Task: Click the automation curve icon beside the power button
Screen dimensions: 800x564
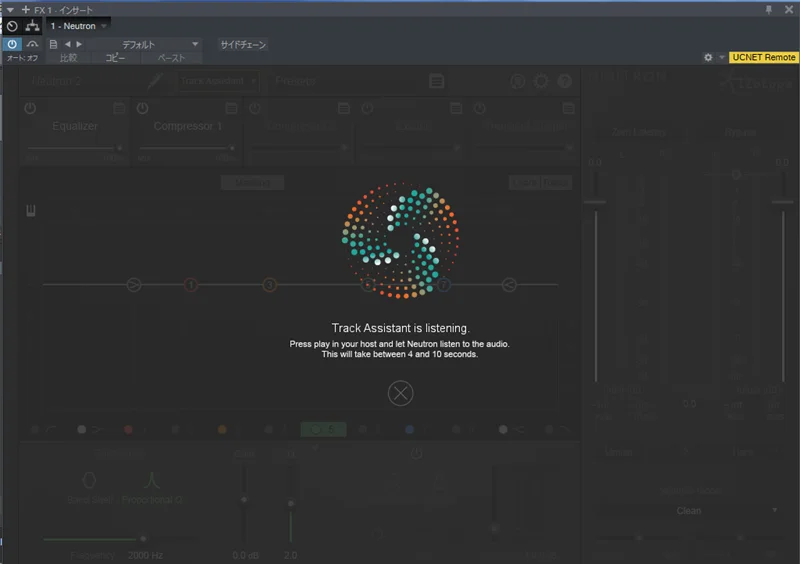Action: click(33, 44)
